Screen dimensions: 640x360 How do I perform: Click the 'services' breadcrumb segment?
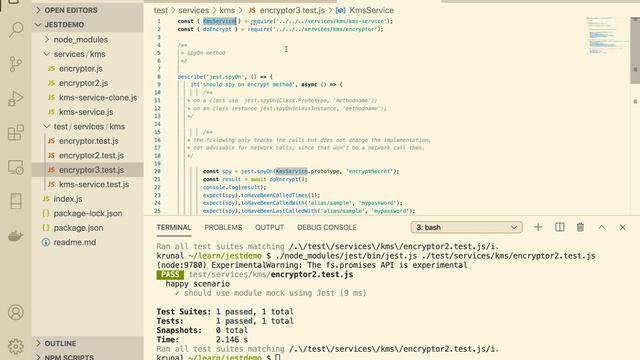[x=193, y=10]
